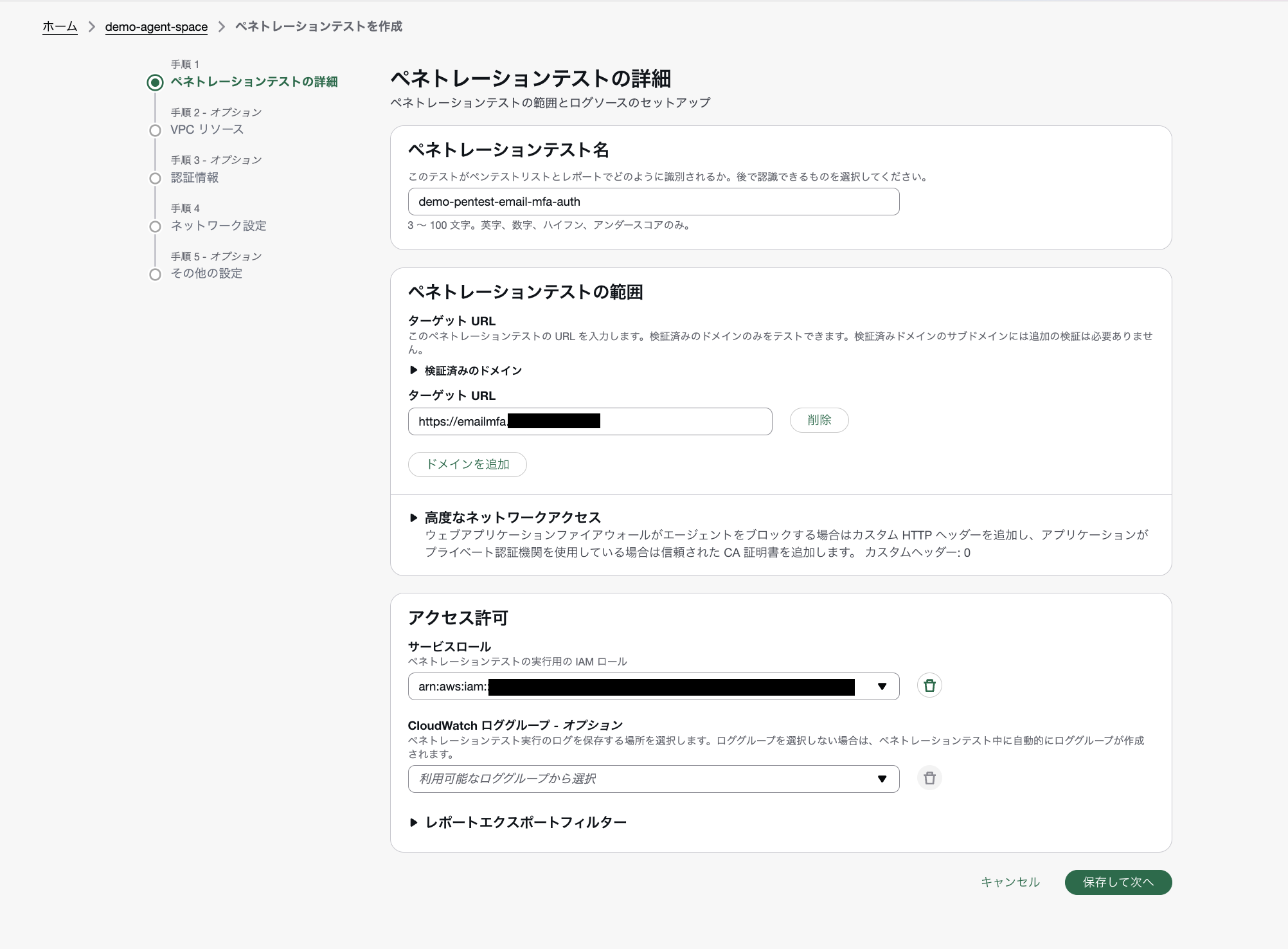Click 3 〜 100 文字 hint text

coord(550,225)
